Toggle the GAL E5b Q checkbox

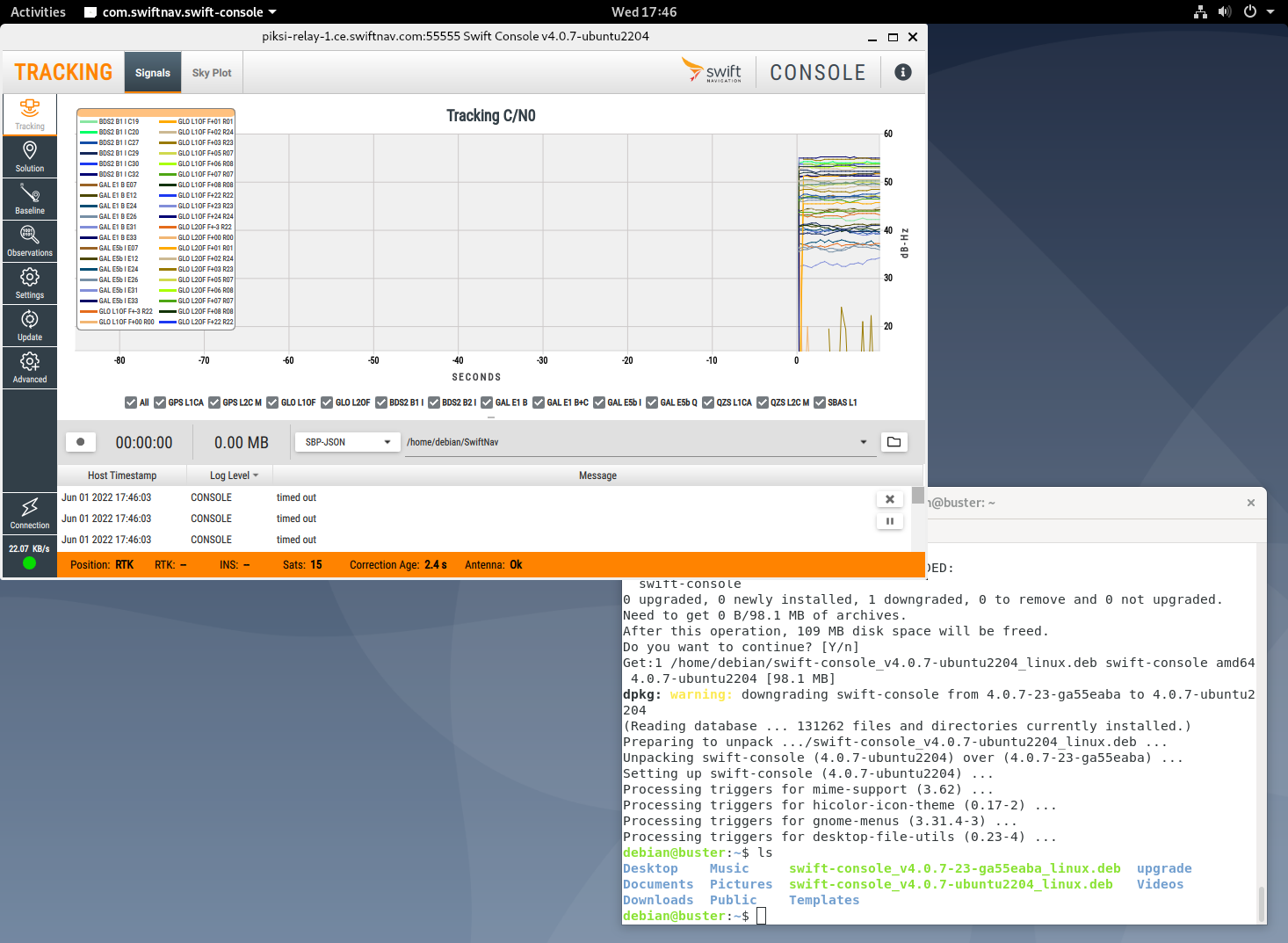coord(652,403)
